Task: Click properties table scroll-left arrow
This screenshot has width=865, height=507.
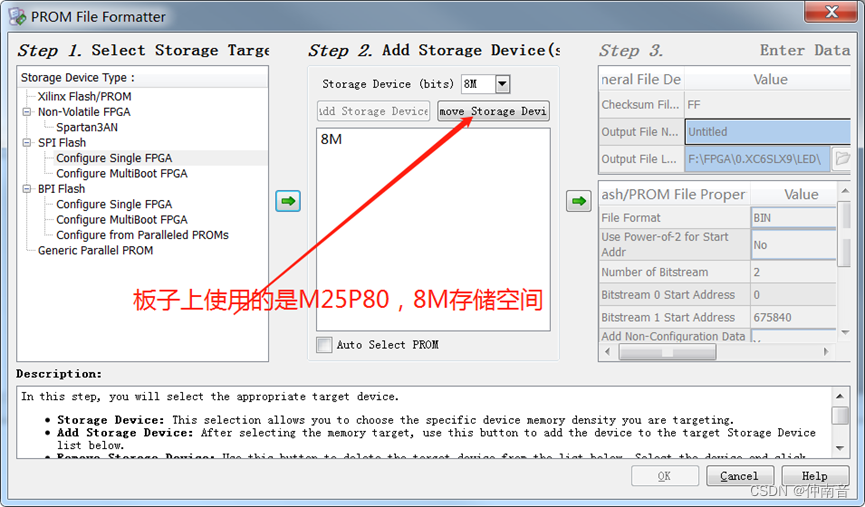Action: coord(607,351)
